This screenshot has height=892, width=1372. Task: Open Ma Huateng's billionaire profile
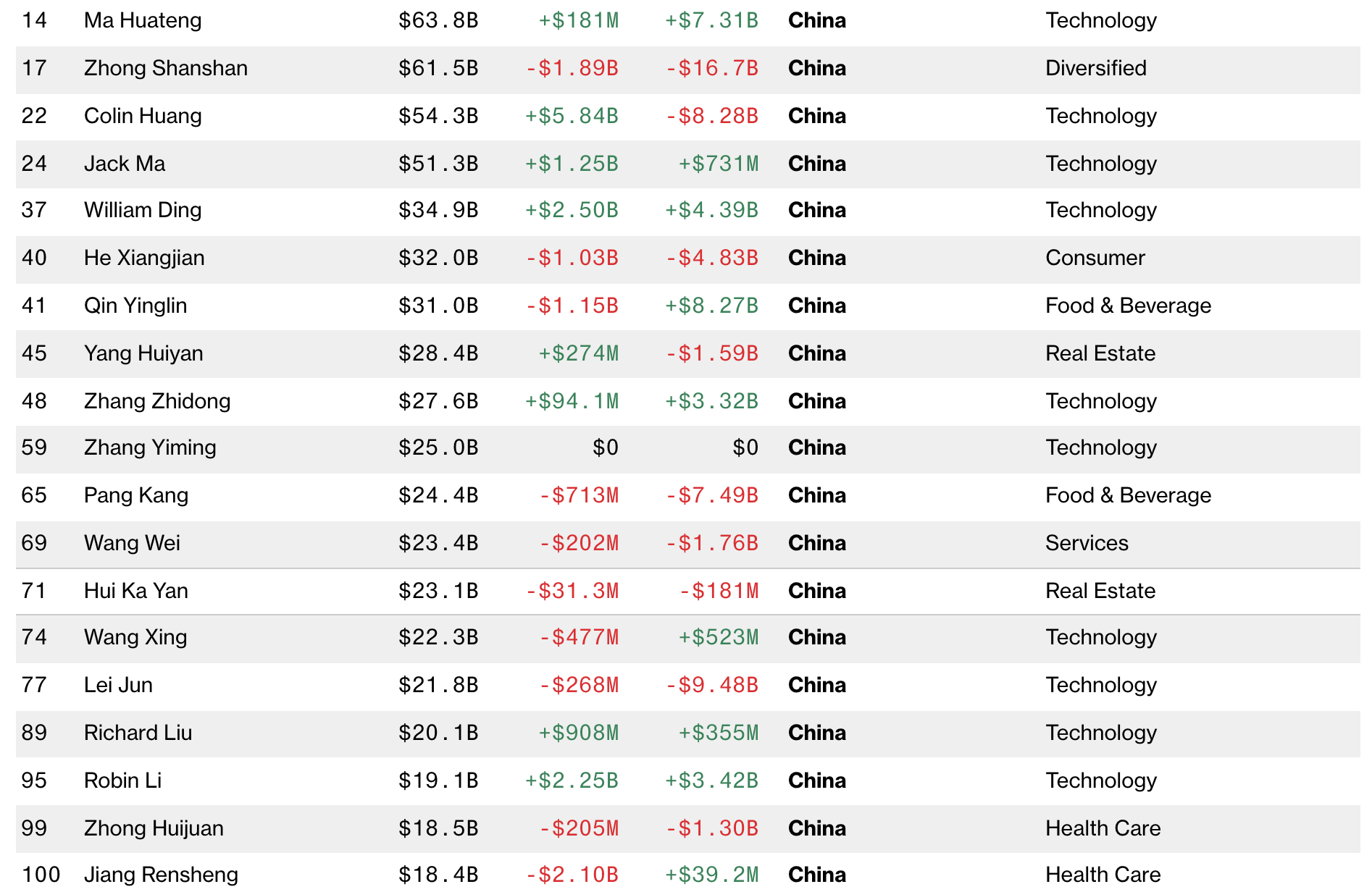[x=143, y=20]
